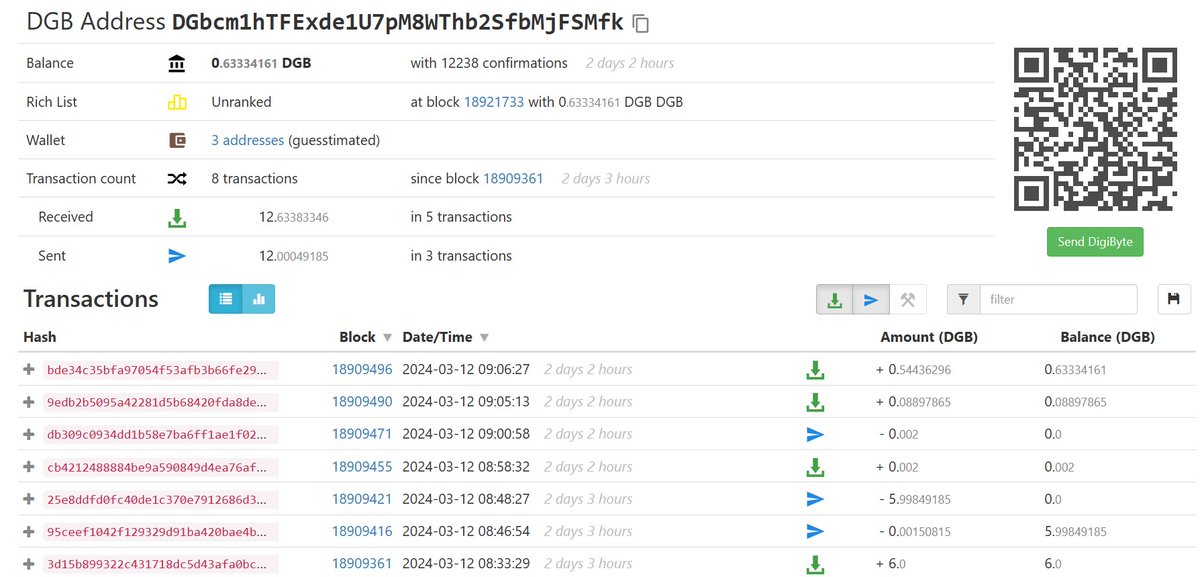1200x577 pixels.
Task: Open block 18909416 in transactions table
Action: pyautogui.click(x=362, y=531)
